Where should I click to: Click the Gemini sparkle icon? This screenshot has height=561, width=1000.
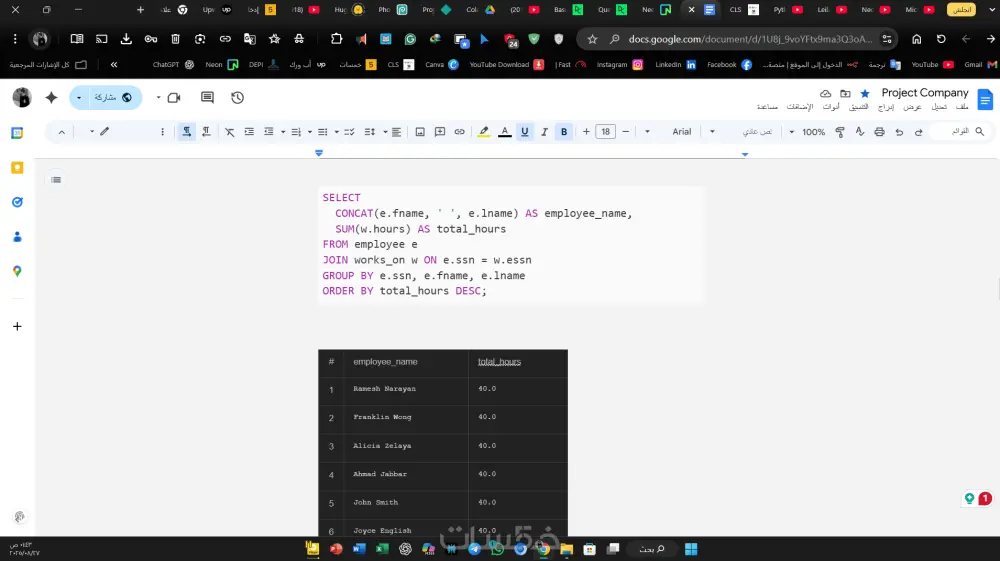coord(52,98)
